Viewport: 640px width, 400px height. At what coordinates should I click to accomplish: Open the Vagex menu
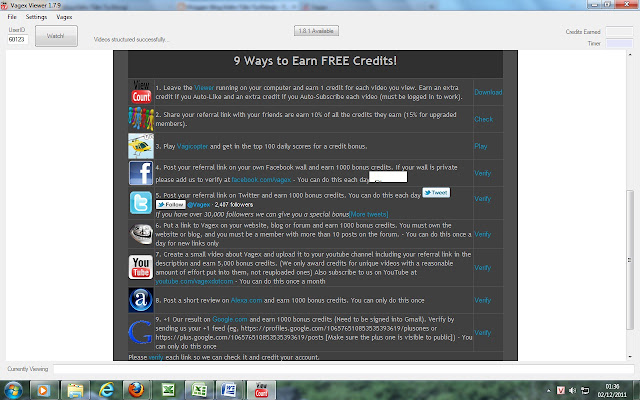(64, 17)
